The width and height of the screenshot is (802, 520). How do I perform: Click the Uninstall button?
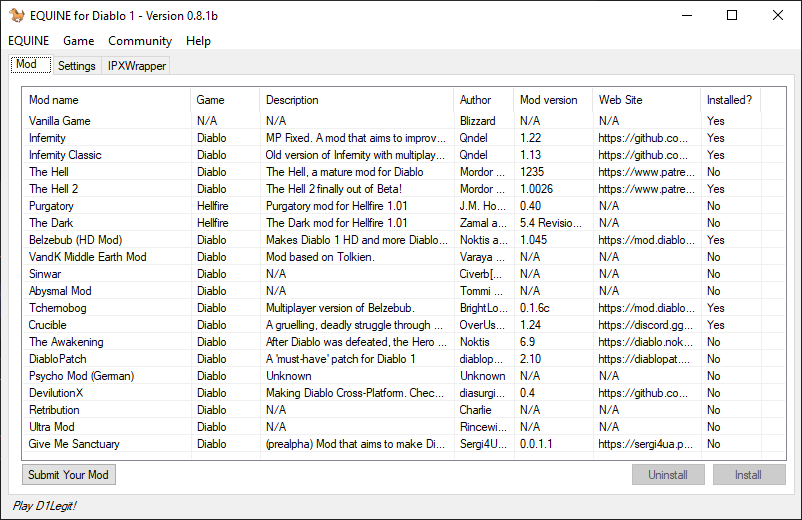tap(668, 474)
